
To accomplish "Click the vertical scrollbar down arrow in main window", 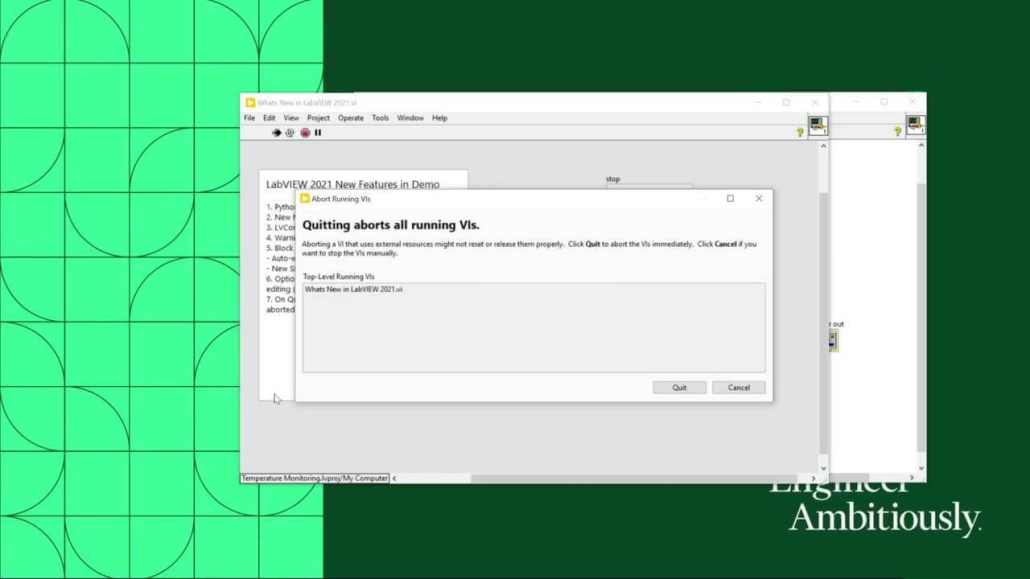I will click(823, 469).
